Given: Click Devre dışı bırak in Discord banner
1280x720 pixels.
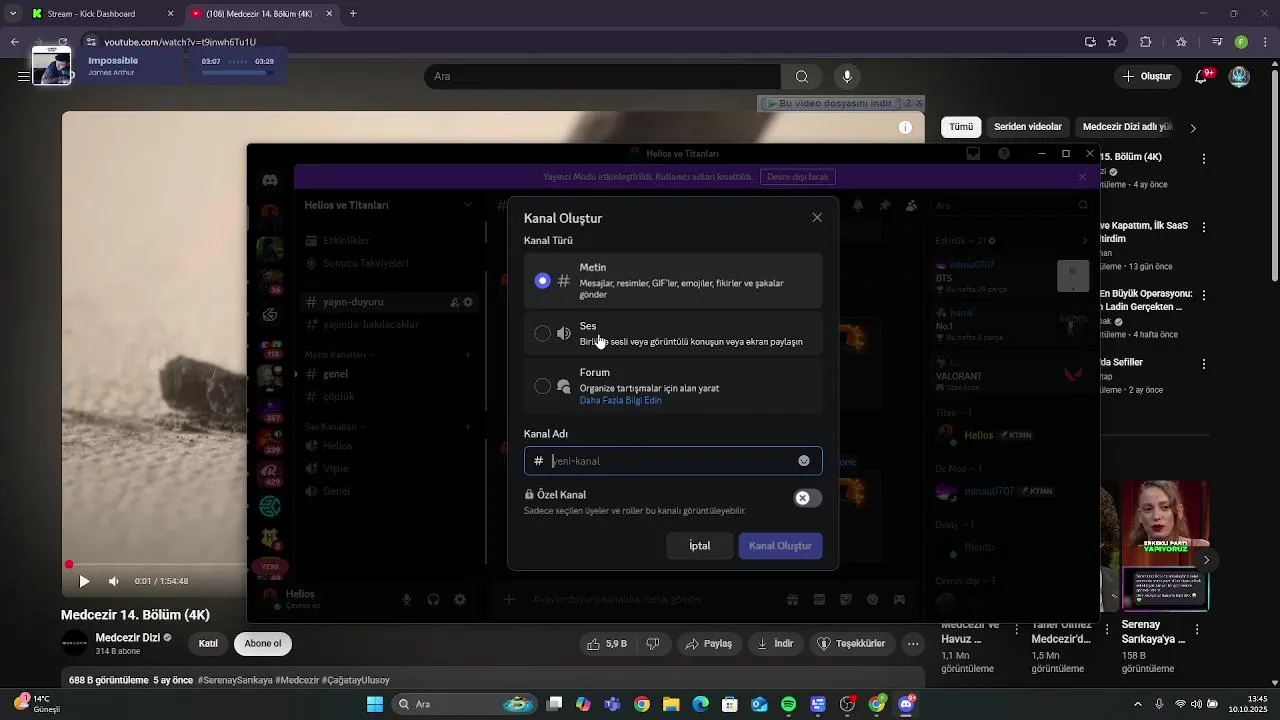Looking at the screenshot, I should tap(797, 177).
